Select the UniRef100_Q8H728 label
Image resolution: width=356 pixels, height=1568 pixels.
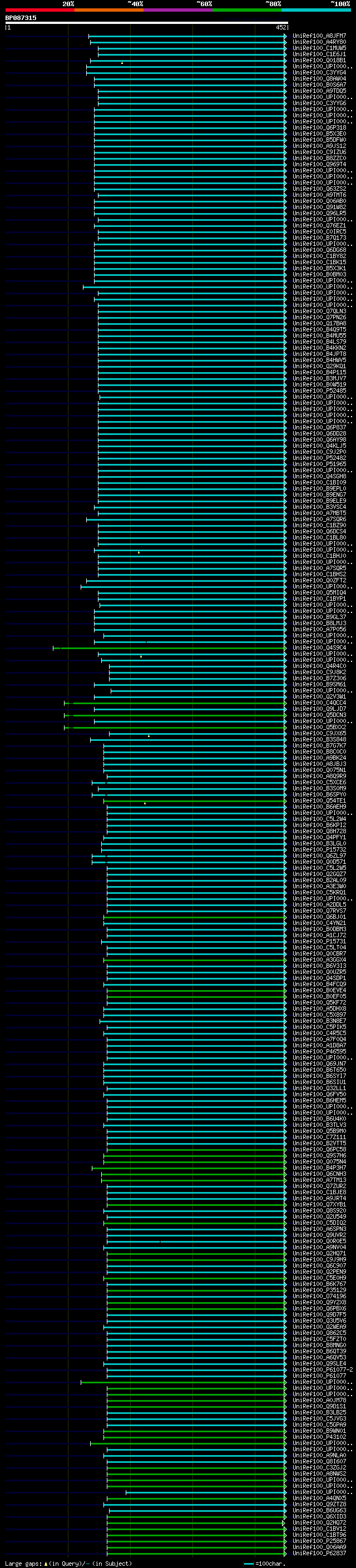click(x=319, y=832)
